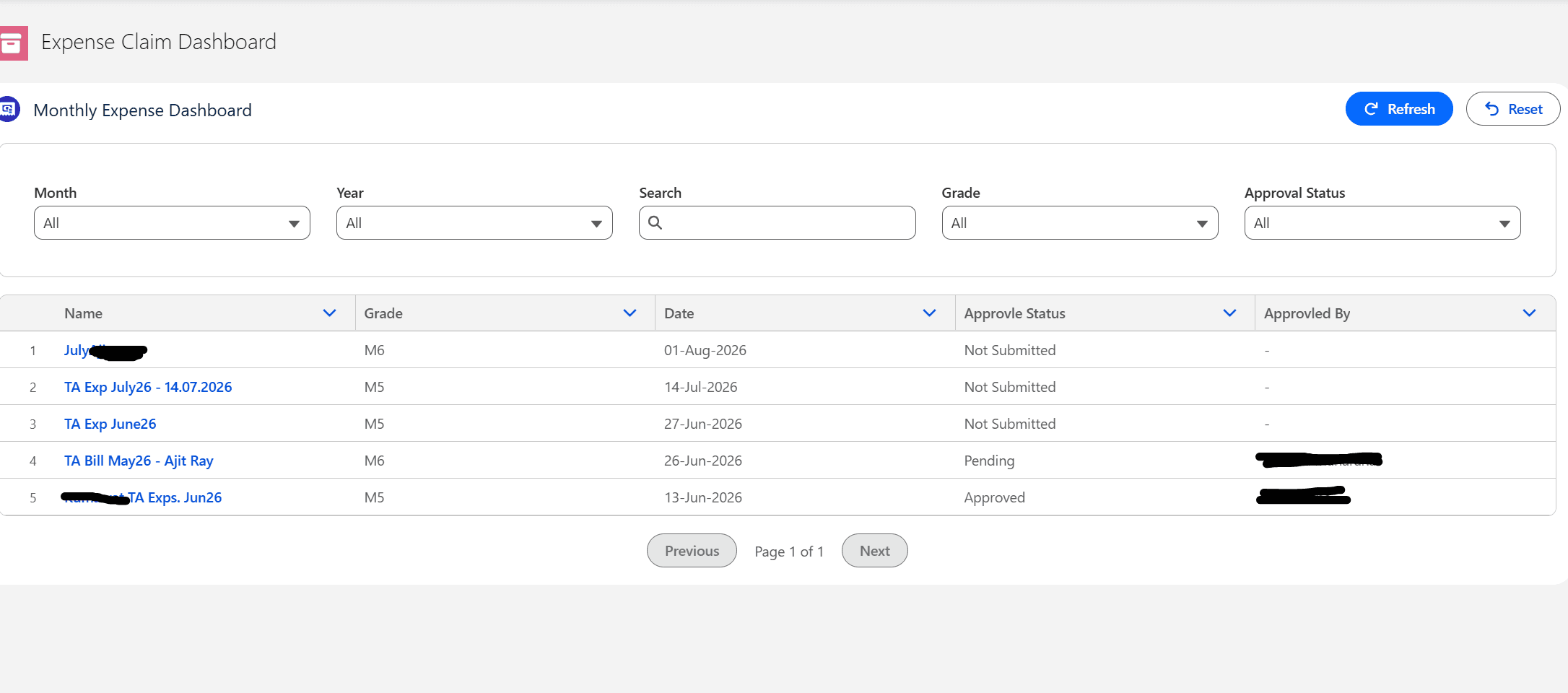
Task: Open the Name column header menu chevron
Action: [330, 313]
